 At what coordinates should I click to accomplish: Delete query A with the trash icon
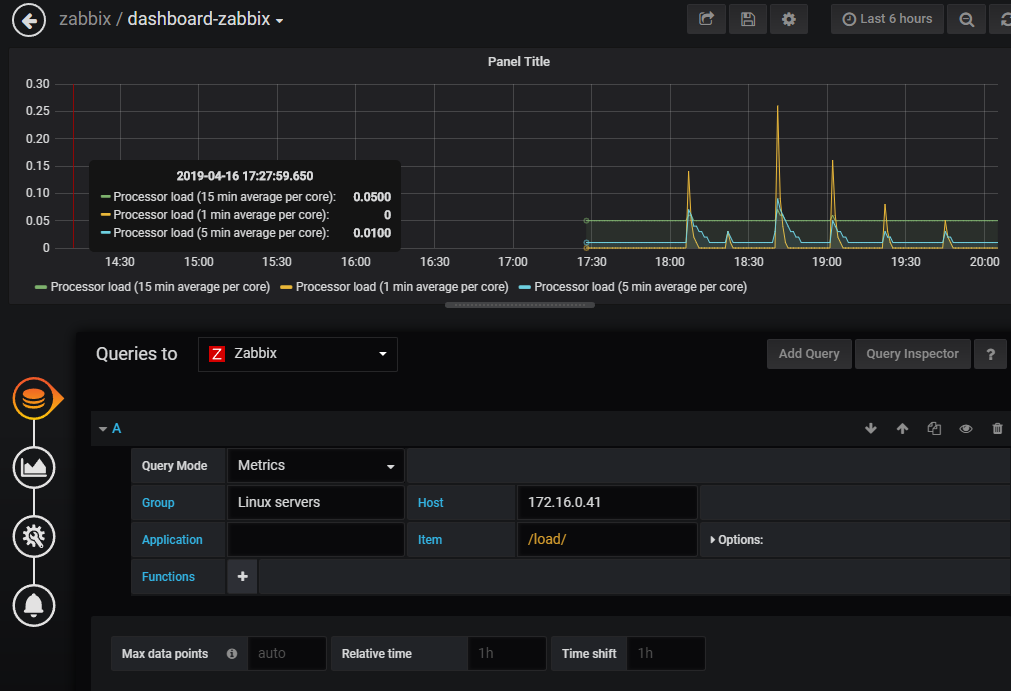(997, 429)
